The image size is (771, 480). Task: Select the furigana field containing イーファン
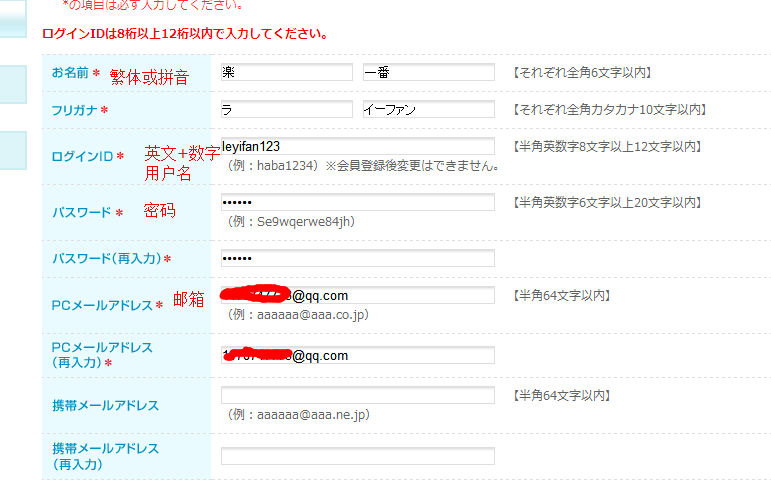pos(428,109)
